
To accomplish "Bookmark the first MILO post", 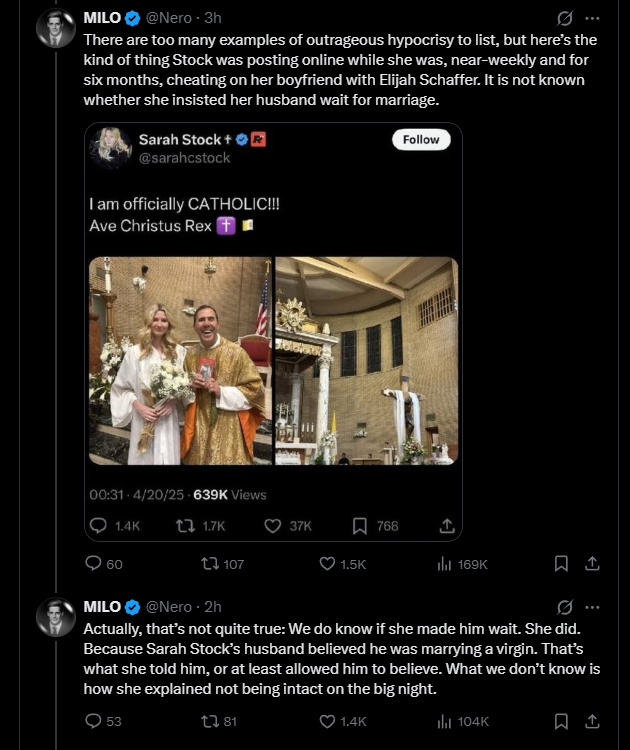I will [x=561, y=564].
